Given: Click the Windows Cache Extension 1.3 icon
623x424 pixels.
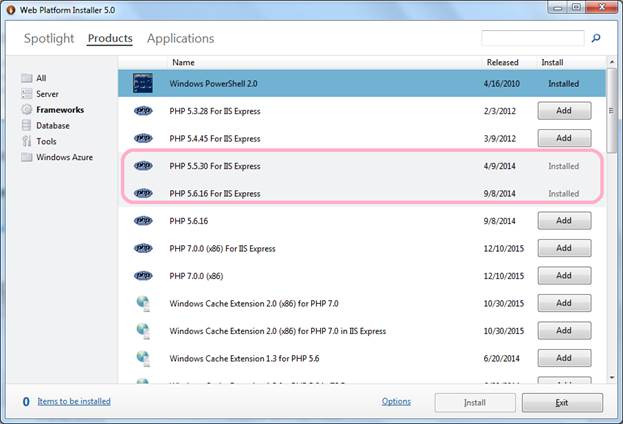Looking at the screenshot, I should pos(143,358).
